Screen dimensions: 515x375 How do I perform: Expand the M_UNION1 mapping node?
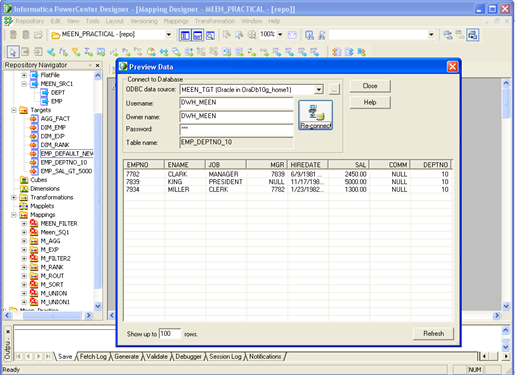[24, 302]
